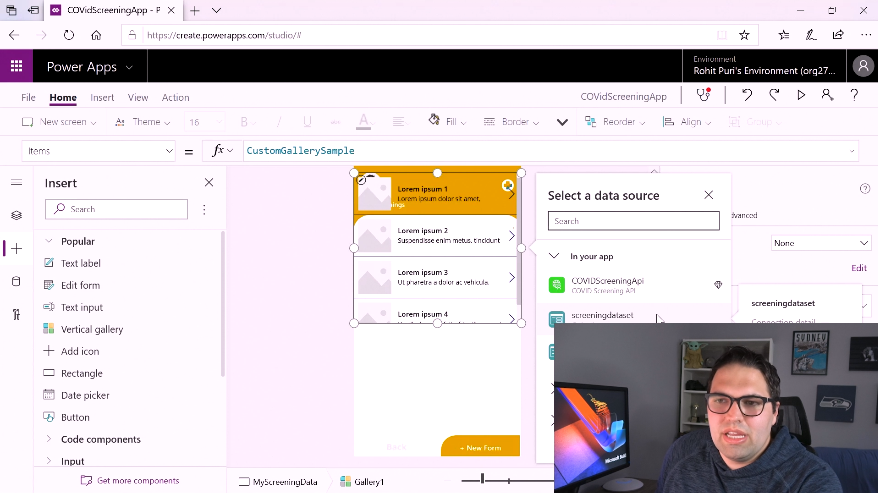The width and height of the screenshot is (878, 493).
Task: Click the Insert panel search field
Action: [116, 209]
